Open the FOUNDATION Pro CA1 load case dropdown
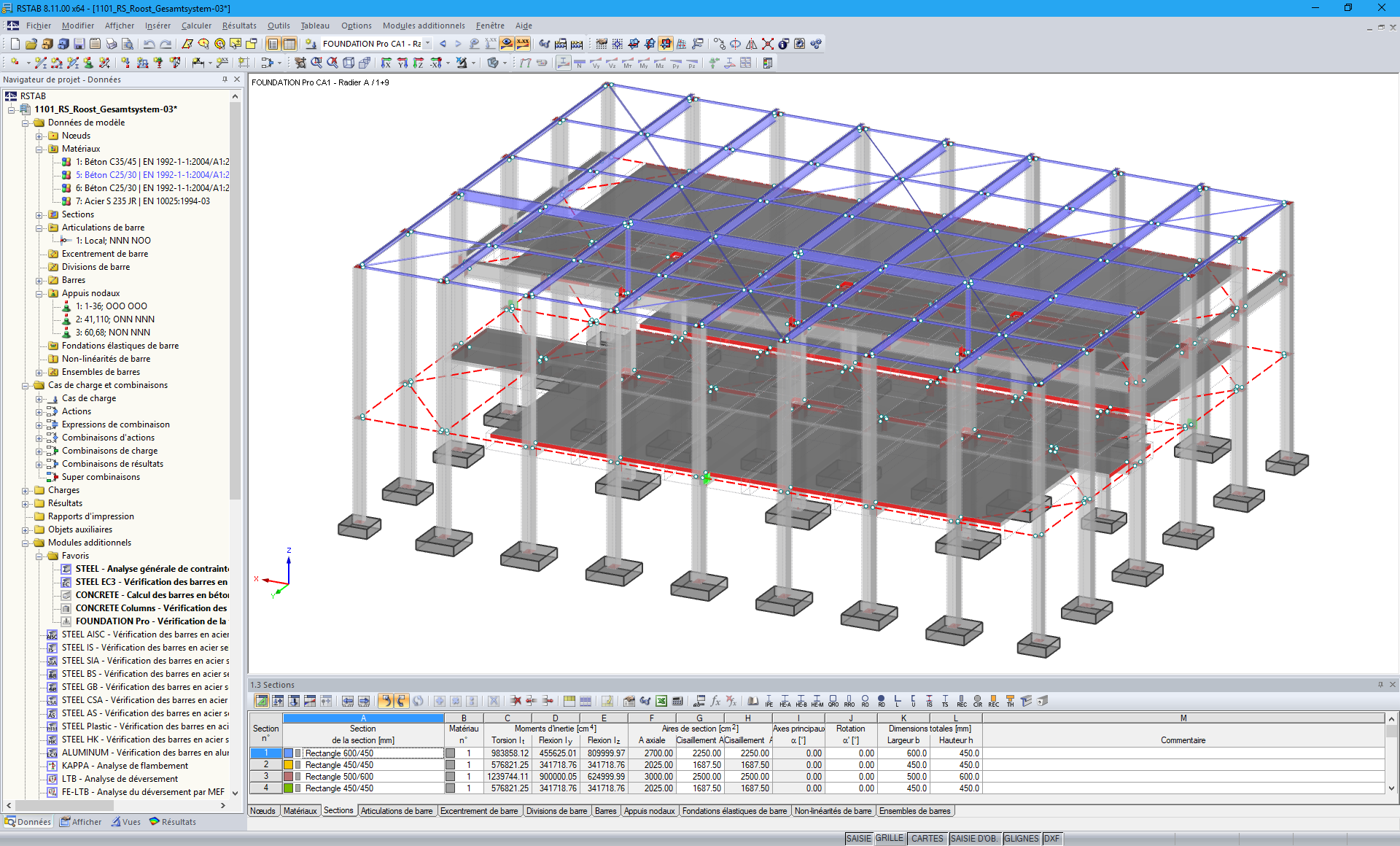1400x846 pixels. [427, 44]
